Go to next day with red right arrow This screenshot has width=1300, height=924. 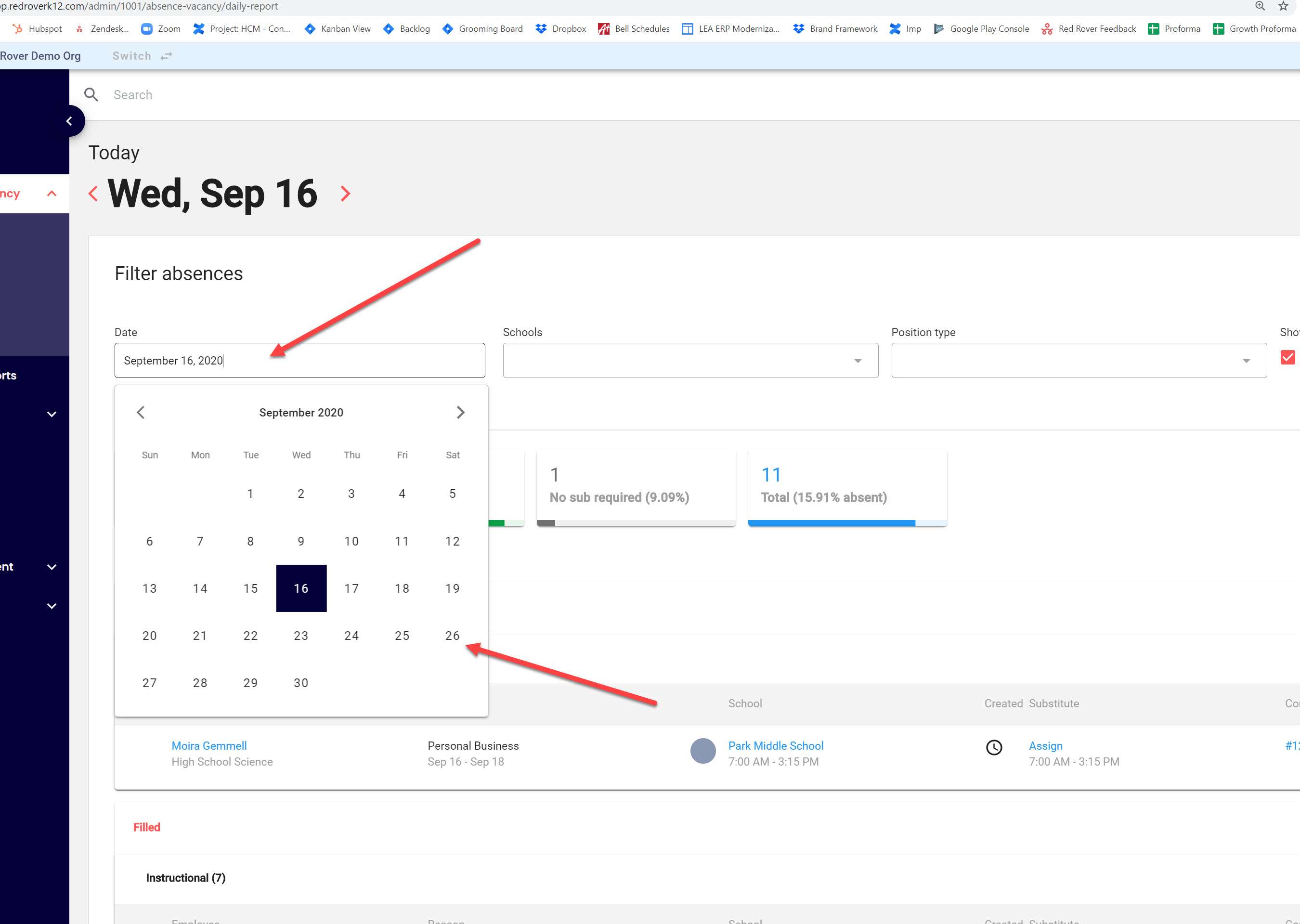coord(345,194)
